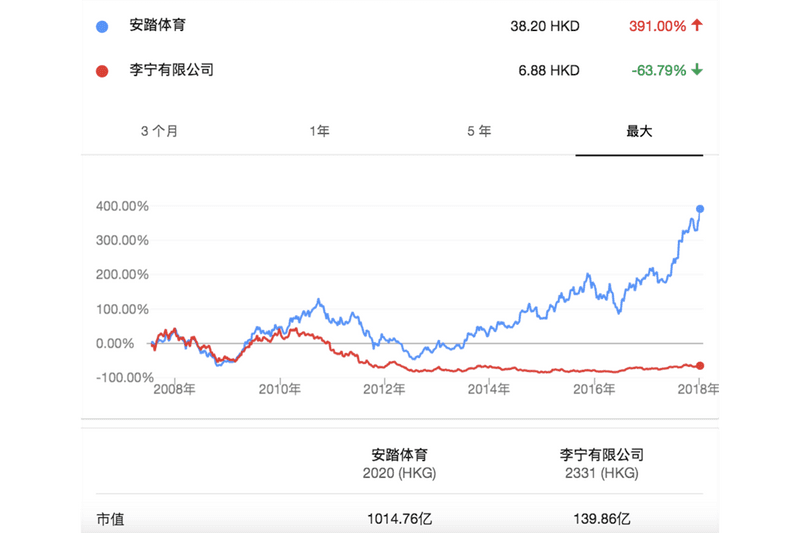Click the blue endpoint marker on chart

coord(700,209)
